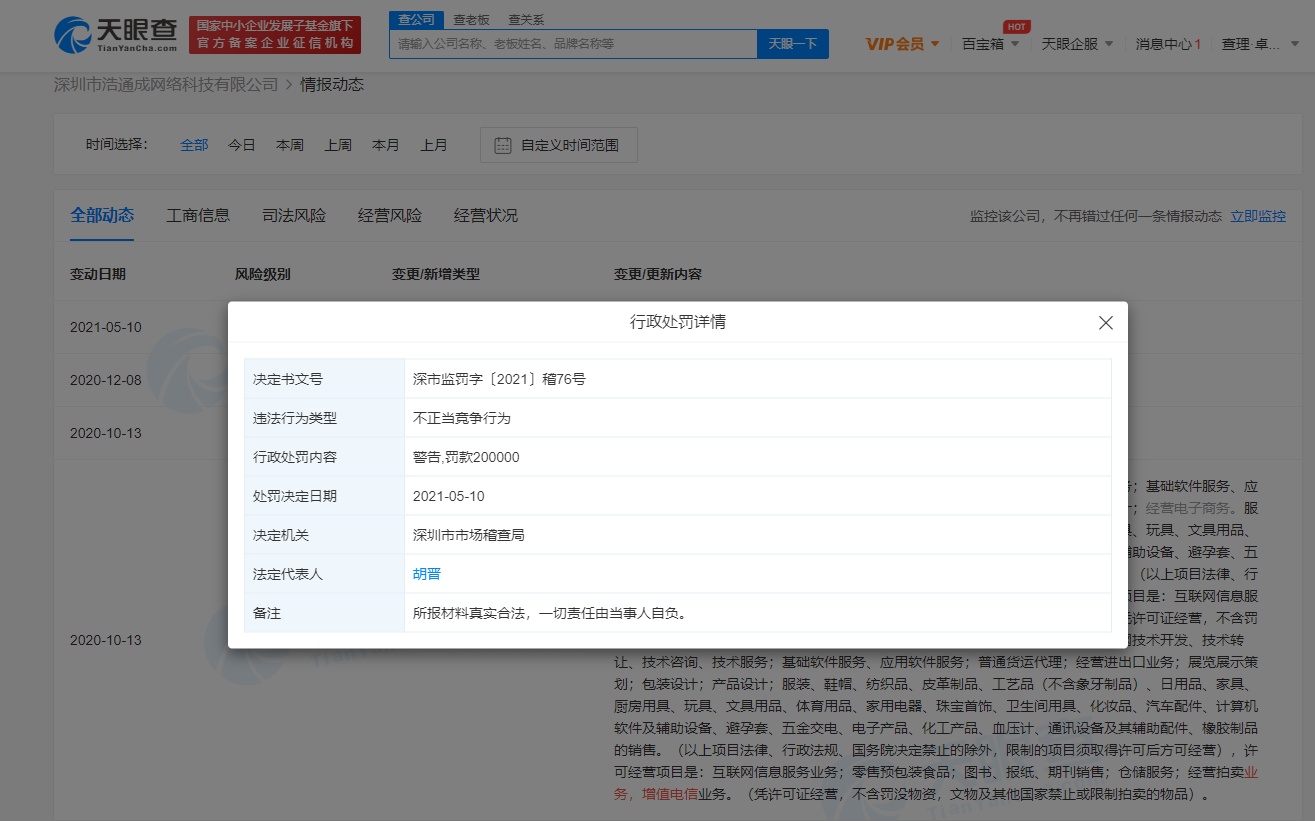Expand the 天眼企服 menu
1315x821 pixels.
tap(1077, 44)
